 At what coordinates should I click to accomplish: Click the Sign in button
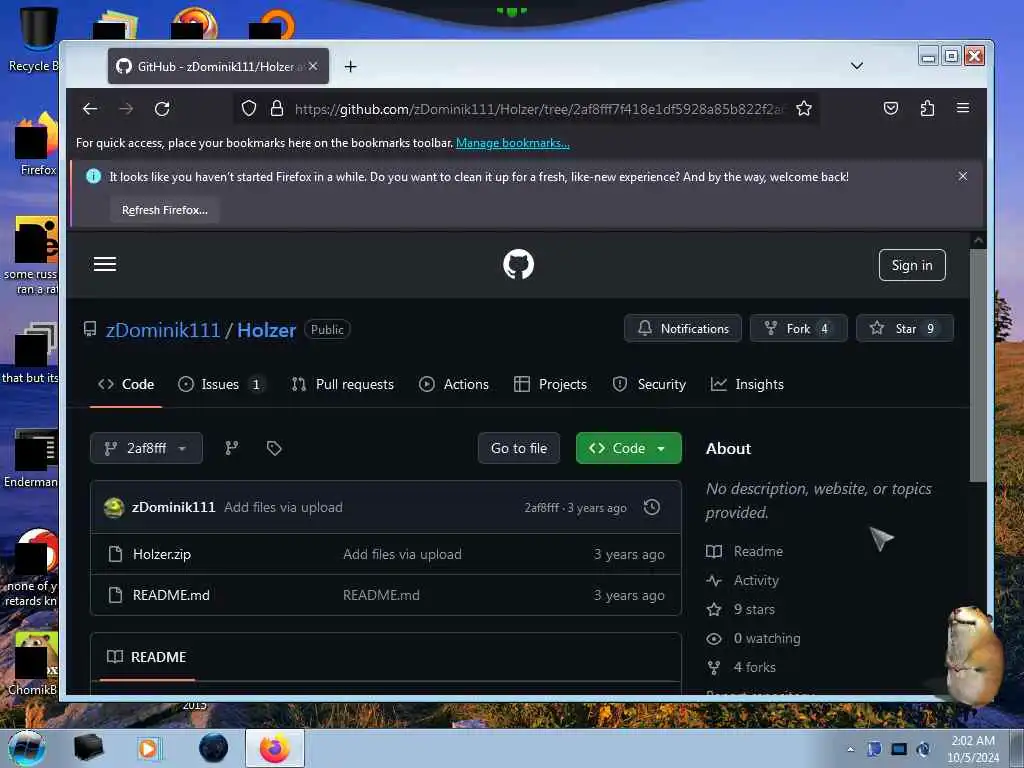tap(912, 265)
